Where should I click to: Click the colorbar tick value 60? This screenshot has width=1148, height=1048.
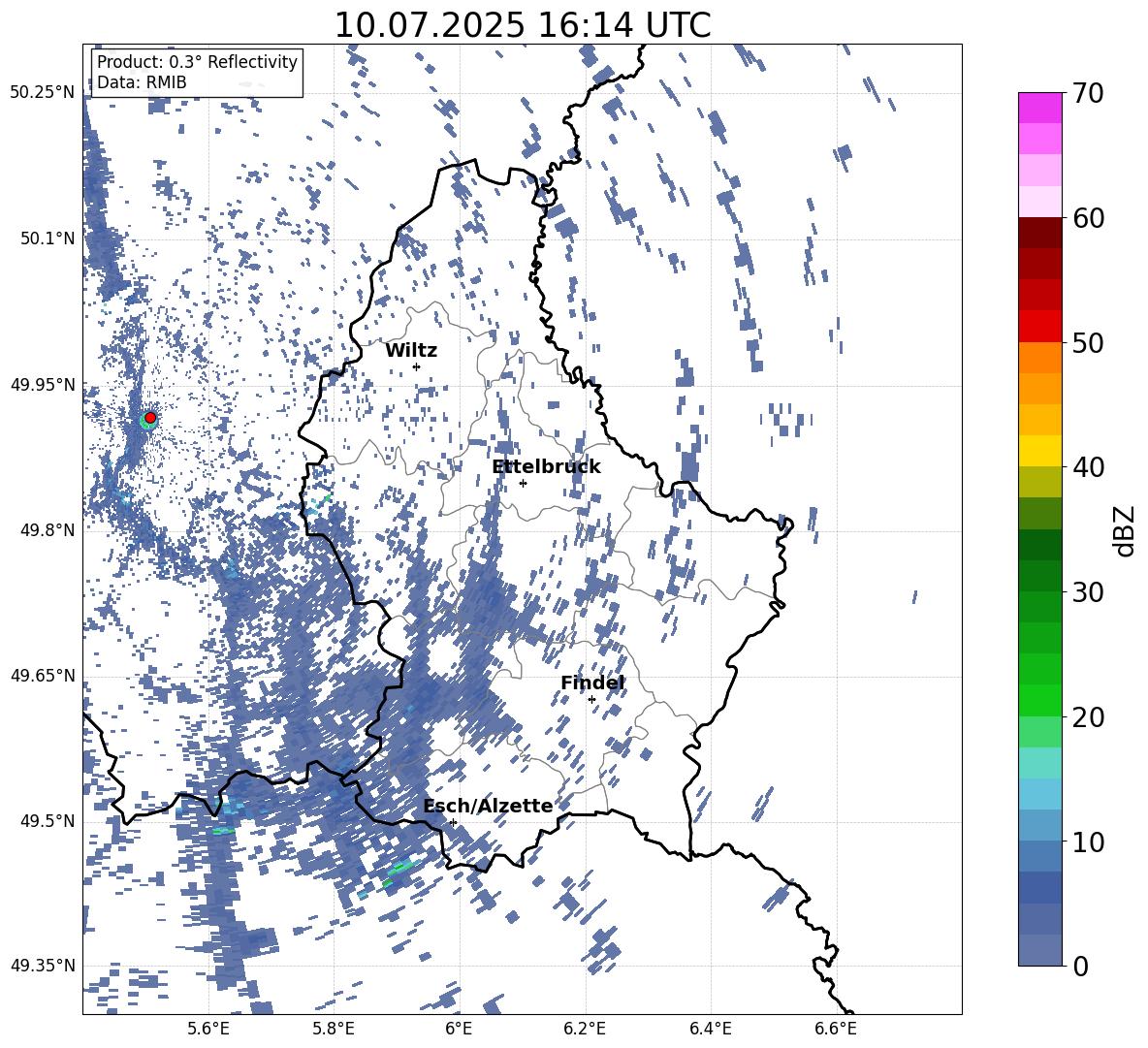1088,218
